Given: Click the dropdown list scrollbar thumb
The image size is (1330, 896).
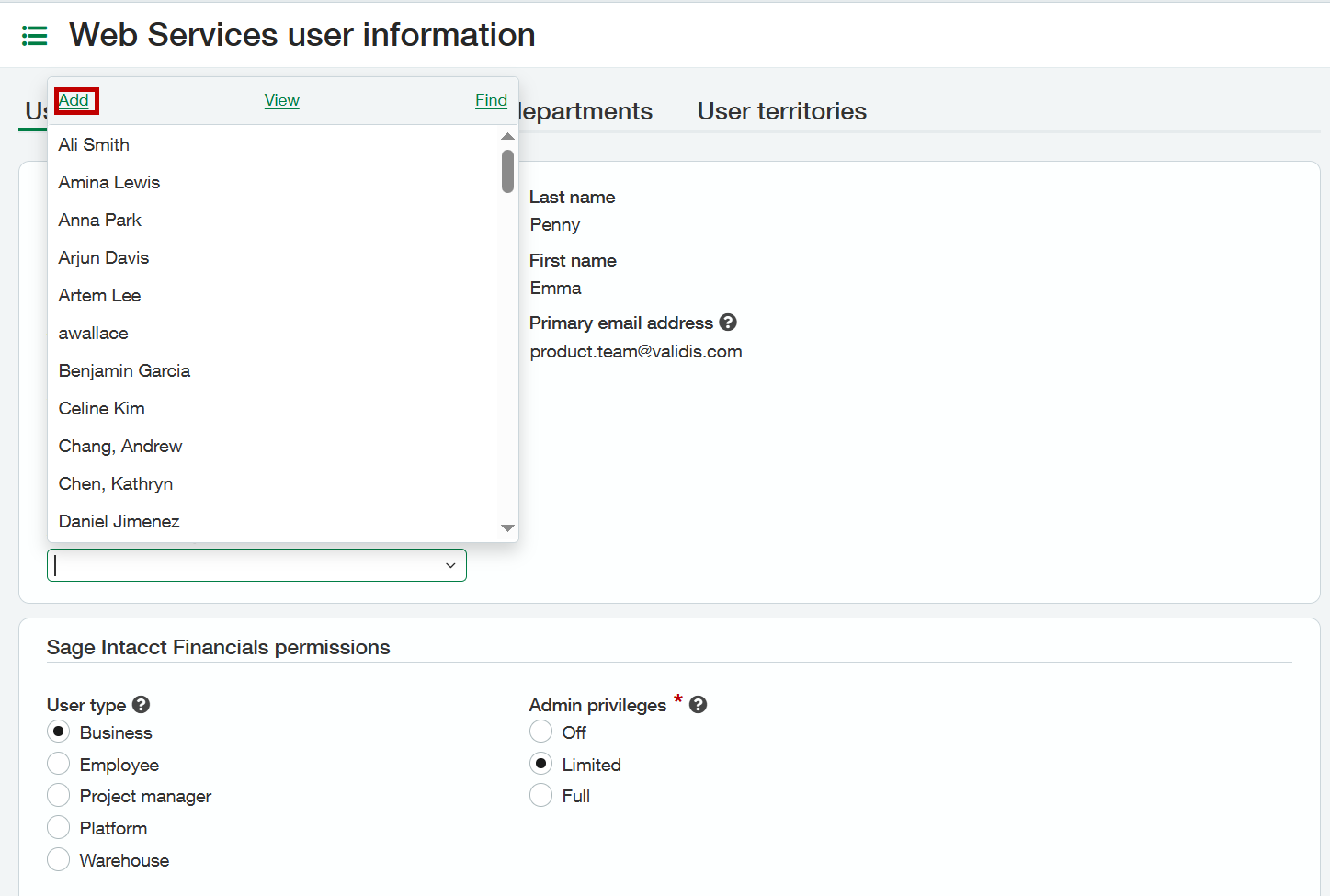Looking at the screenshot, I should click(x=507, y=172).
